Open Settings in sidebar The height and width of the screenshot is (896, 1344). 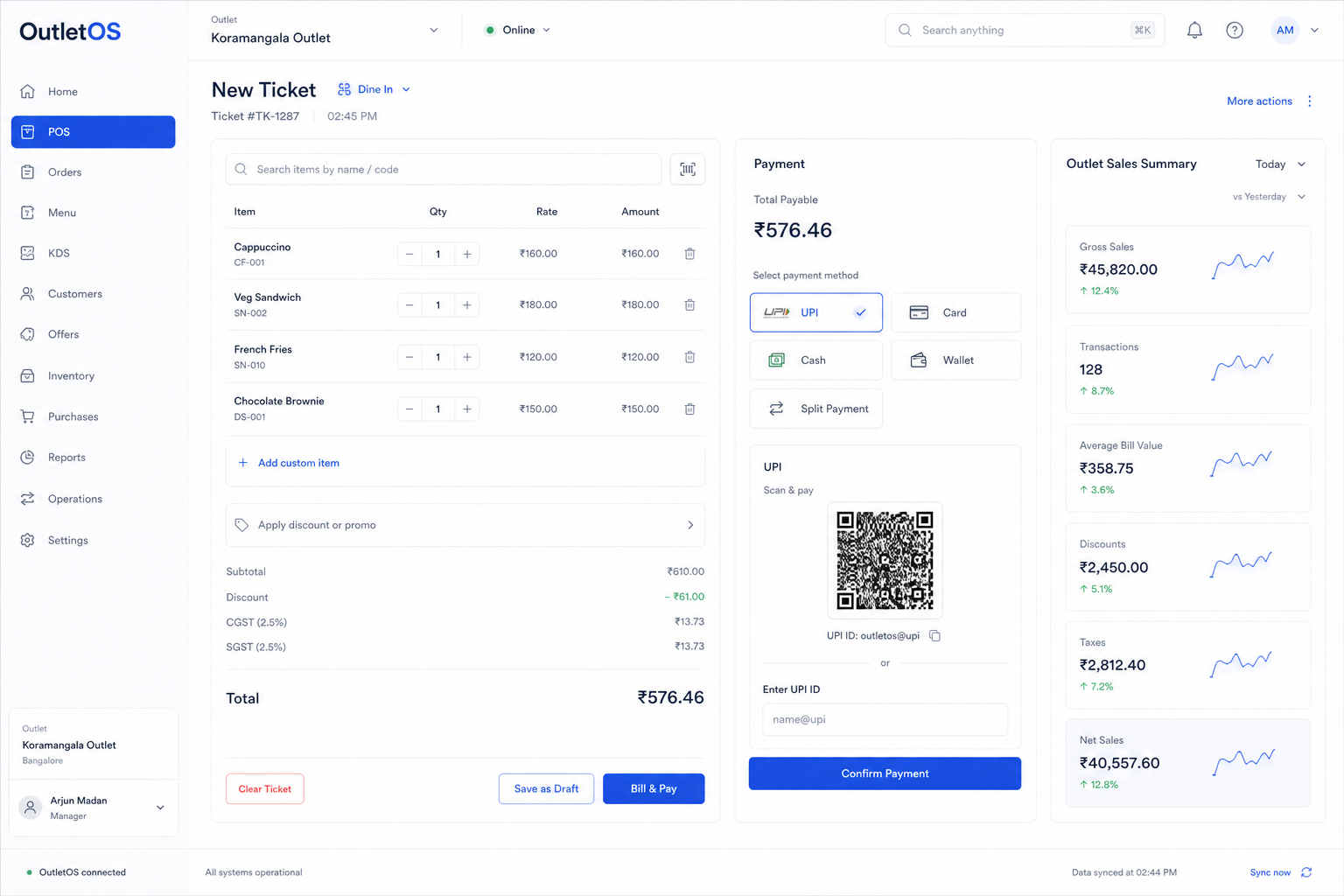[x=93, y=541]
